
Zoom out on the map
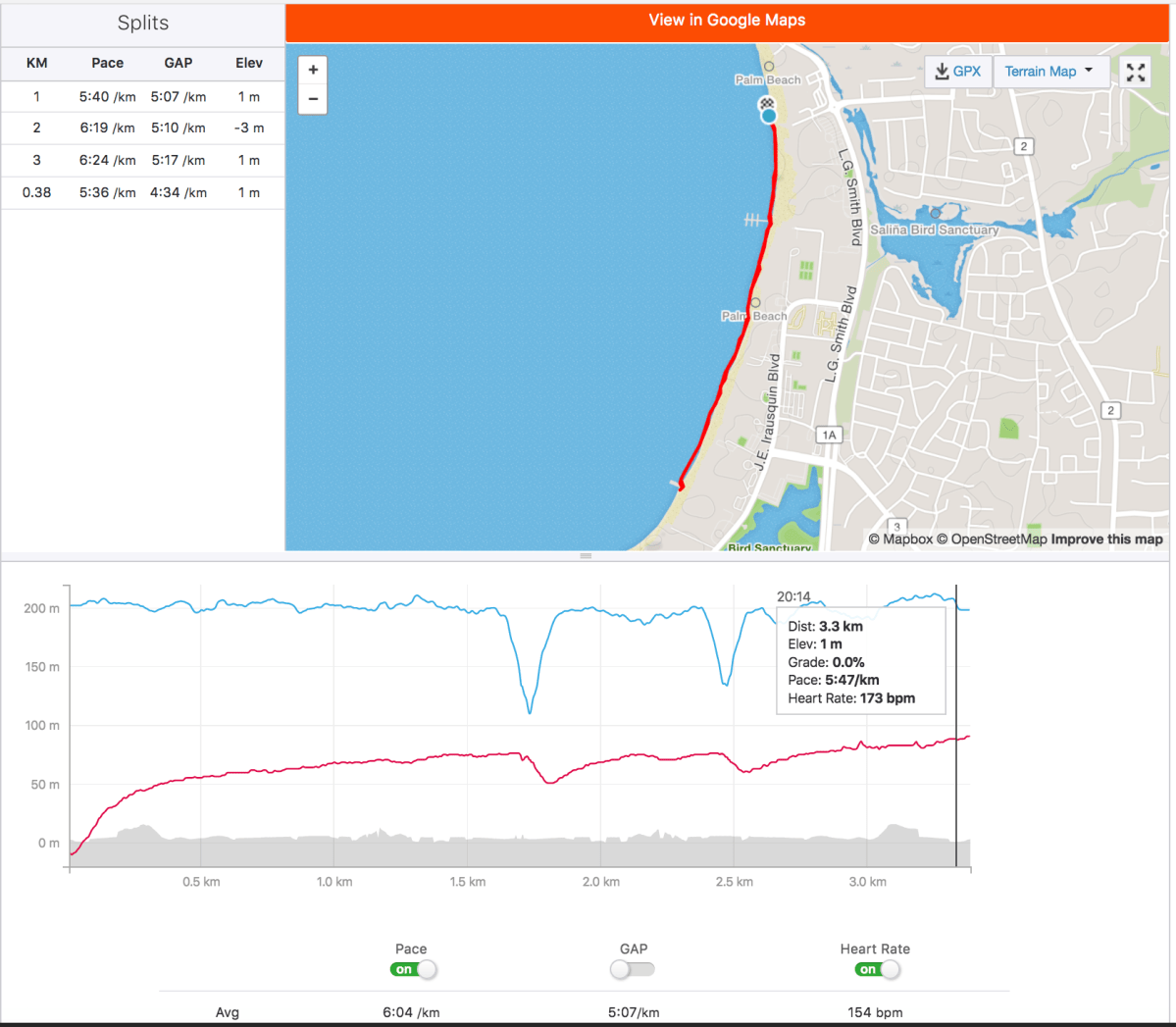pos(313,99)
